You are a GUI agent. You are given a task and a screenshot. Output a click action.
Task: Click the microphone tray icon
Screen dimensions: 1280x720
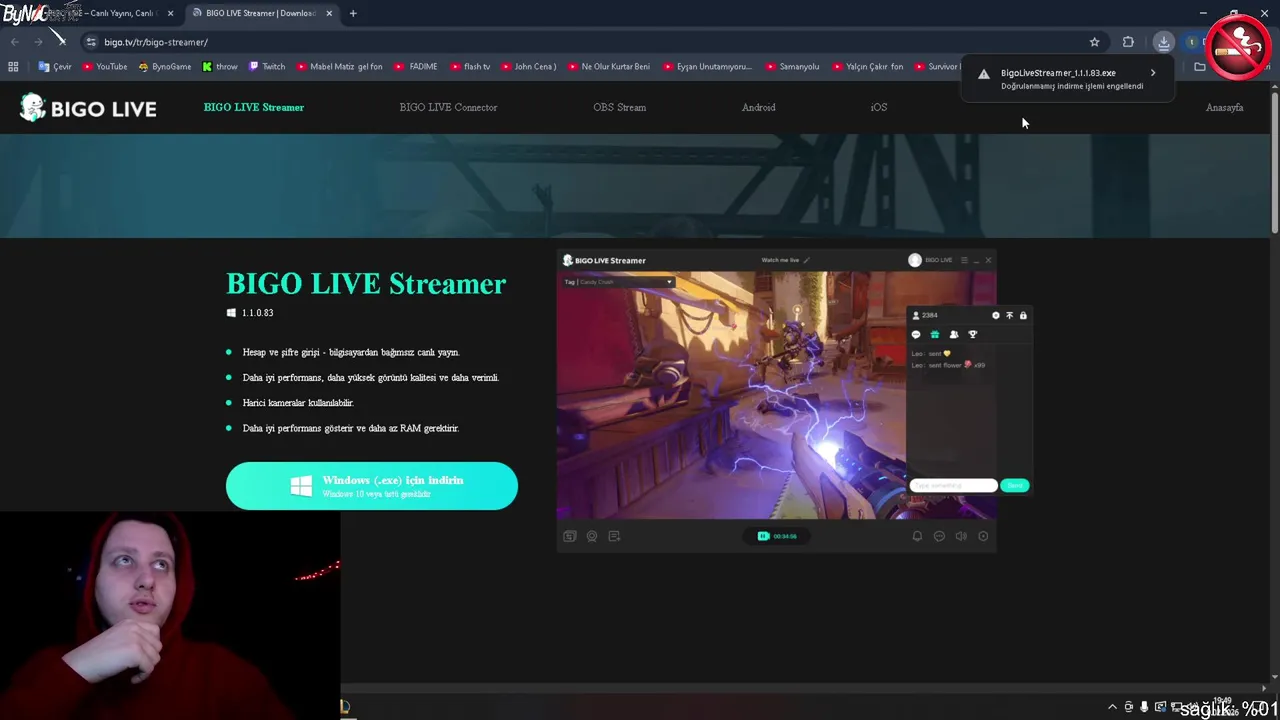click(1144, 707)
